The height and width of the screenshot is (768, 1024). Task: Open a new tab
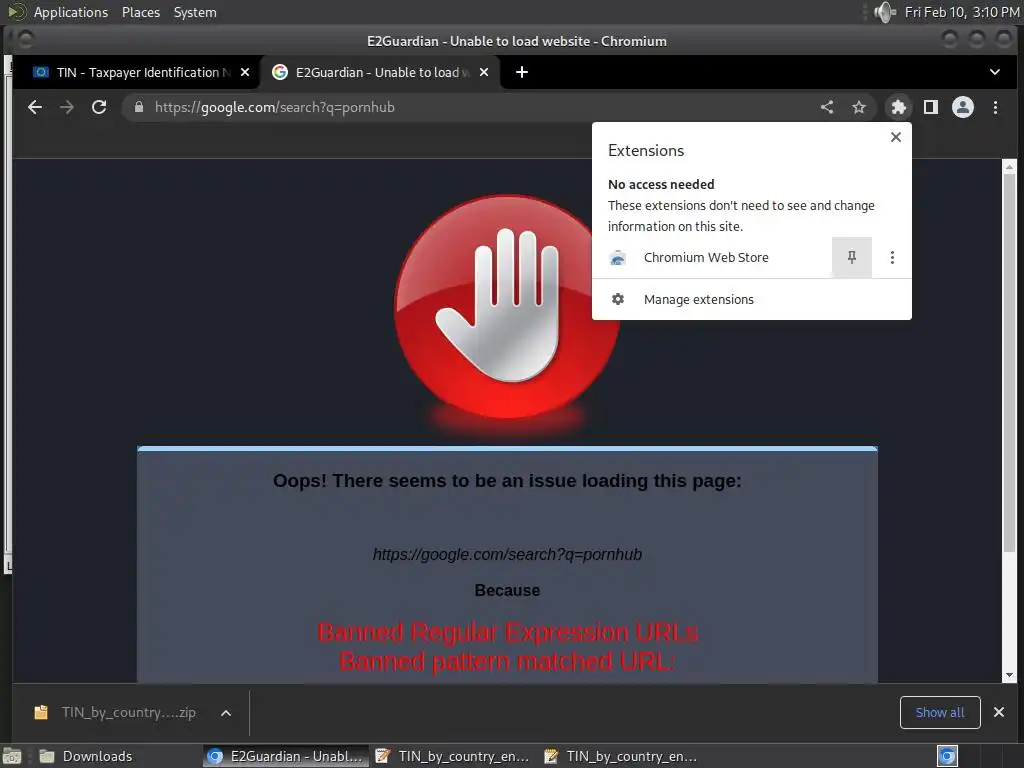[x=522, y=72]
